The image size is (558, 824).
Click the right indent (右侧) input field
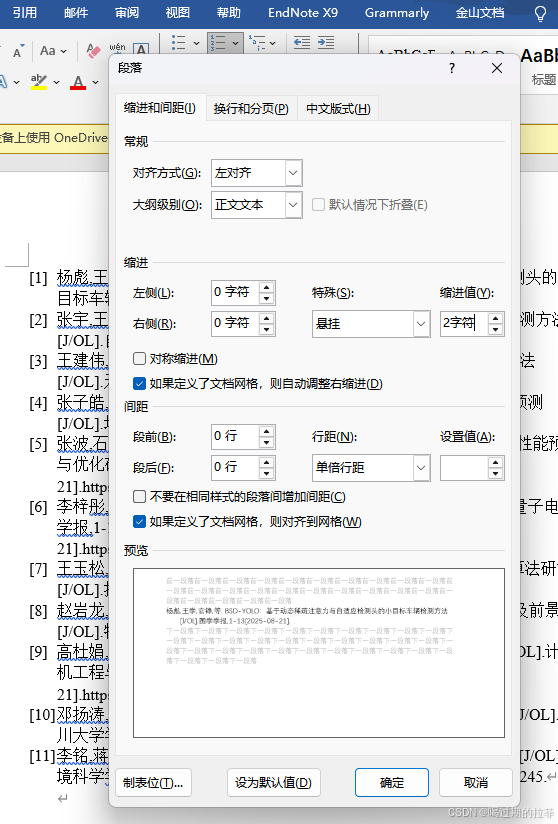pyautogui.click(x=235, y=323)
